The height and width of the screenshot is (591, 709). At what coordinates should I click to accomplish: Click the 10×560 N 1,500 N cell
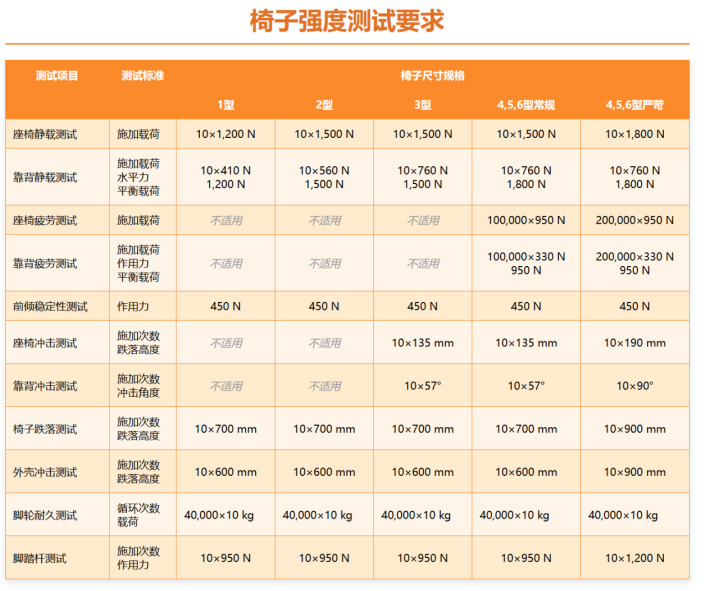(324, 177)
